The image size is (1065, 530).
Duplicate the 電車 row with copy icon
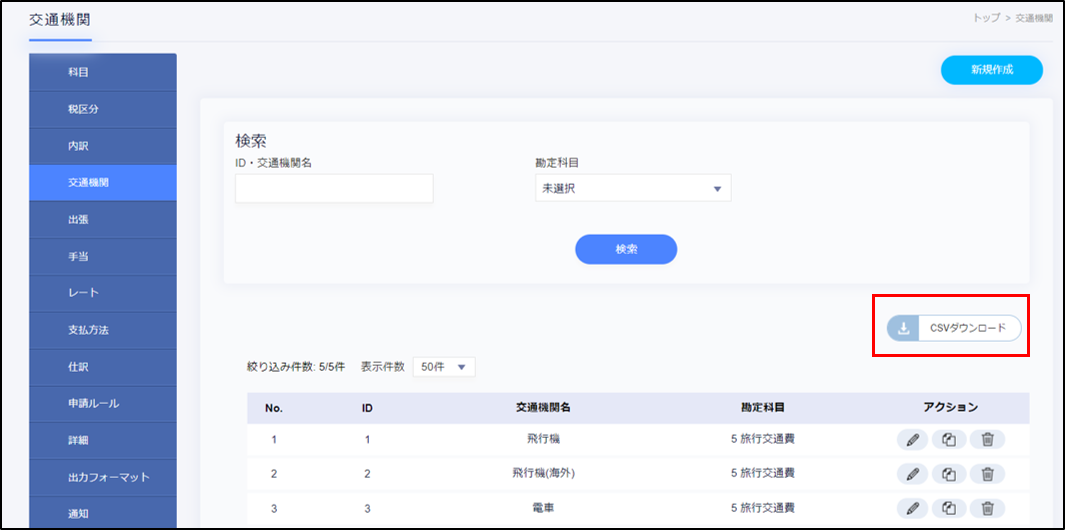(950, 508)
